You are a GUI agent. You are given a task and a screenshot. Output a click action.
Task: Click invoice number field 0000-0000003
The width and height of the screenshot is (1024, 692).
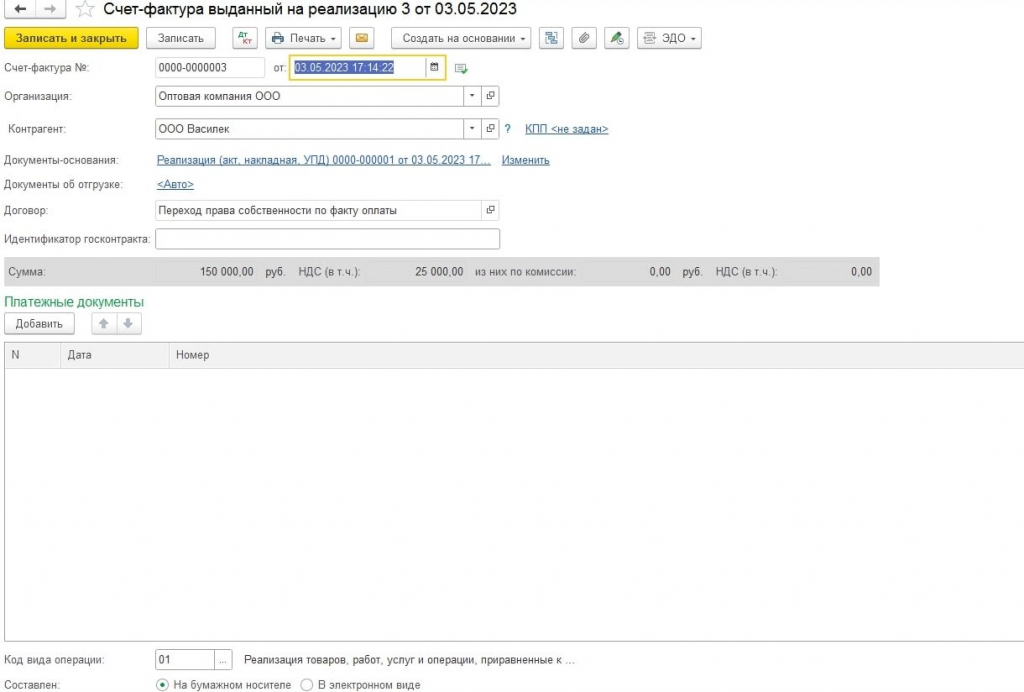coord(210,67)
